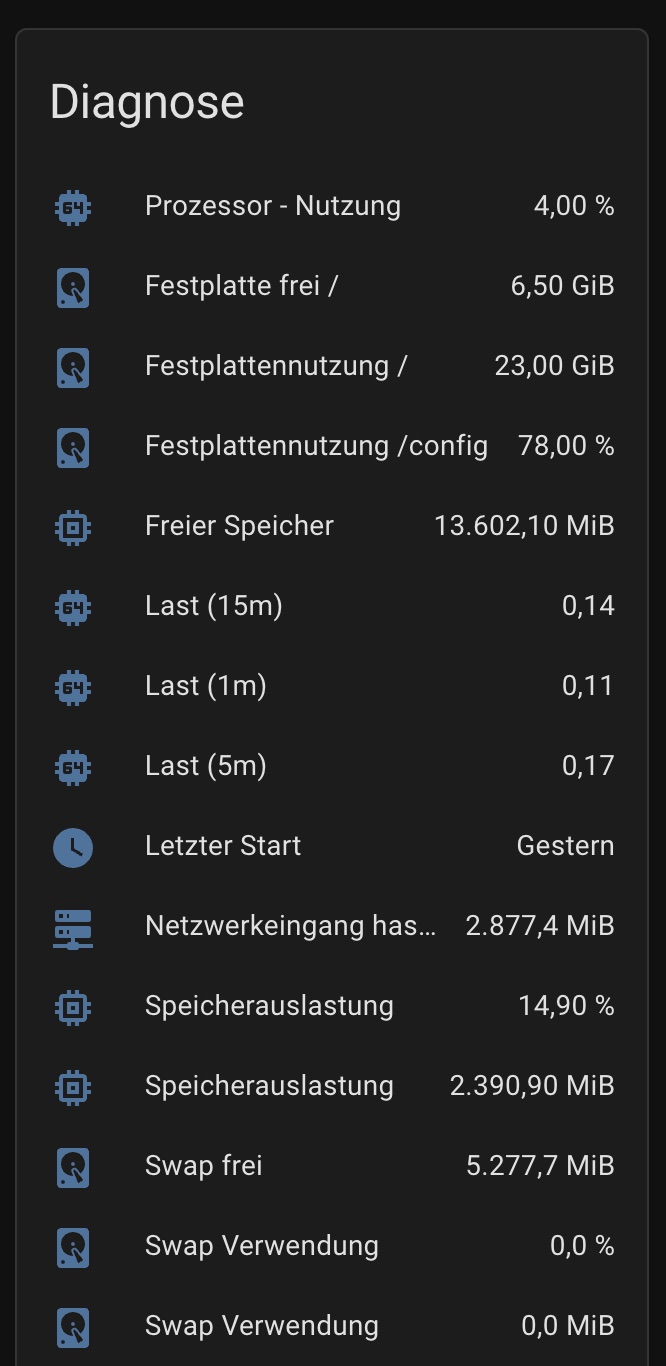
Task: Open Speicherauslastung 2.390,90 MiB value
Action: pos(532,1086)
